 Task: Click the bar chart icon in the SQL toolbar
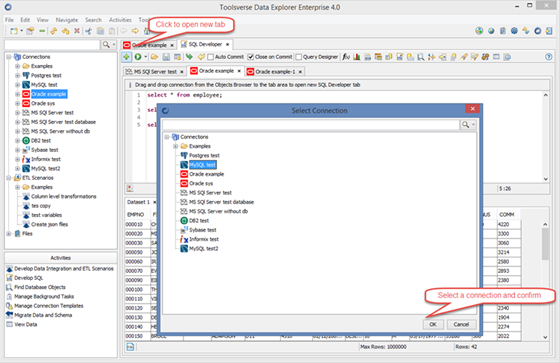coord(357,57)
